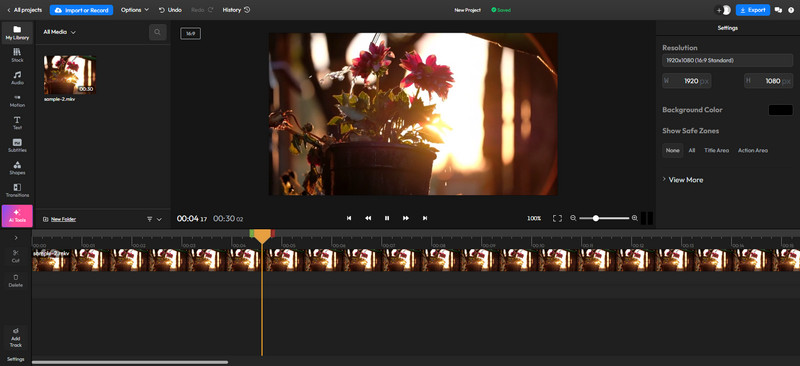Open My Library in the sidebar
The width and height of the screenshot is (800, 366).
(17, 33)
